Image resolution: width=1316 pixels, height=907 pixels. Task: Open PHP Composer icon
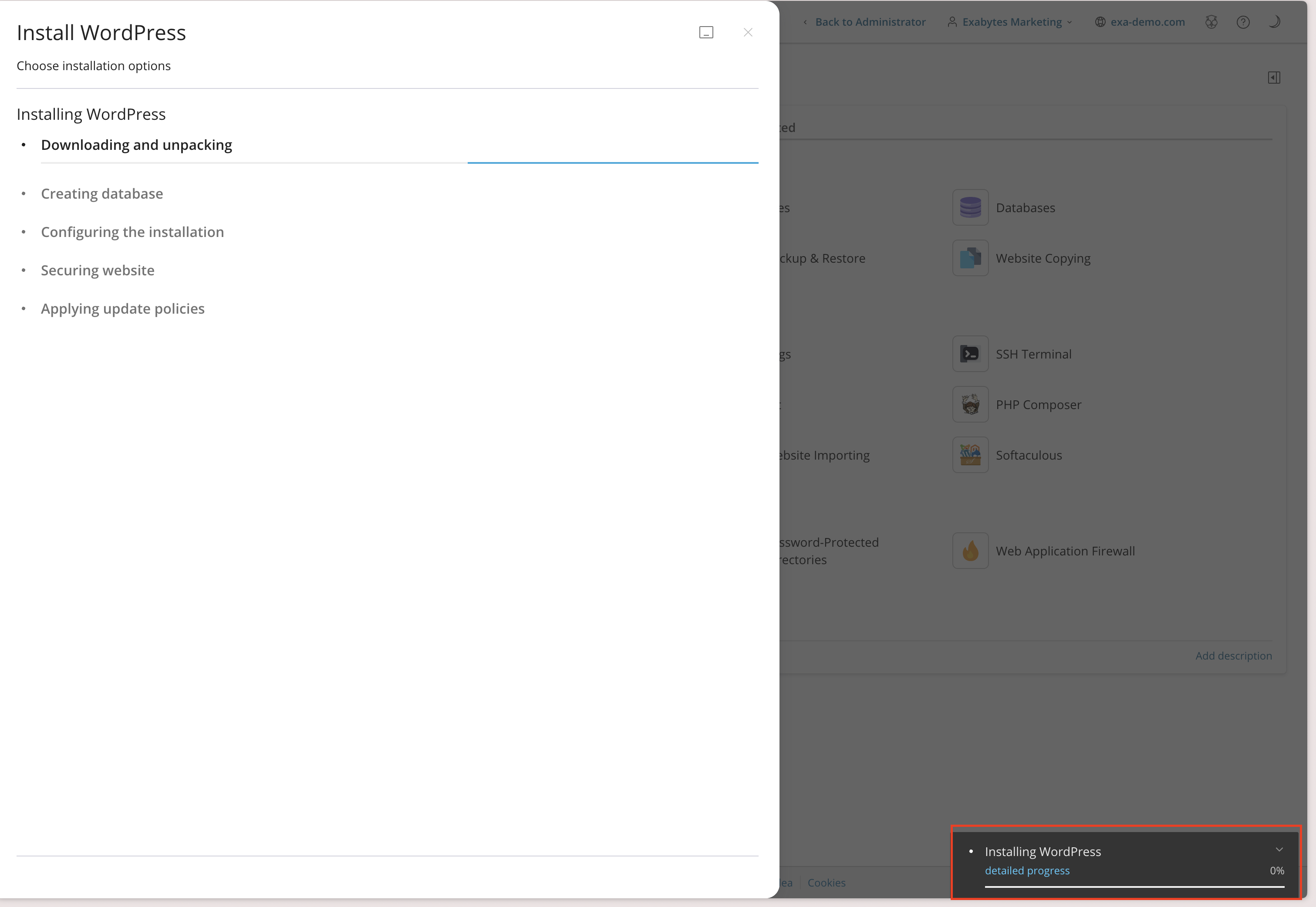pyautogui.click(x=970, y=405)
